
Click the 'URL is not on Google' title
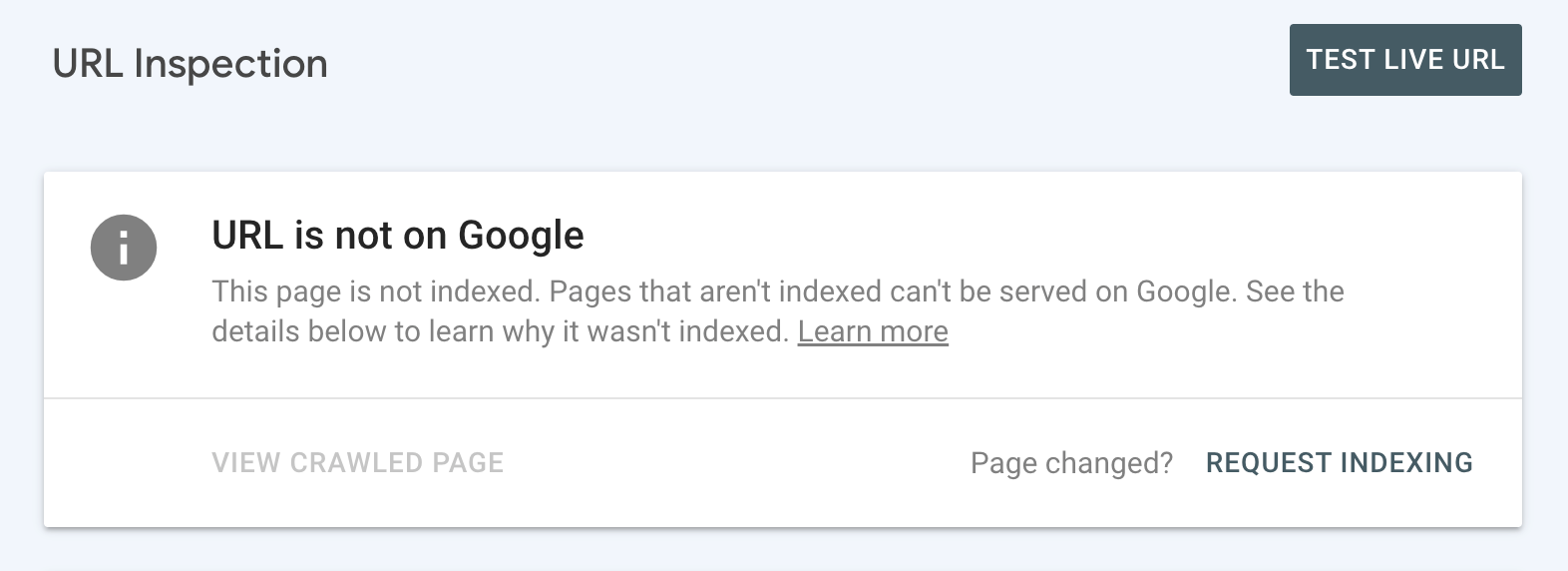(x=397, y=236)
